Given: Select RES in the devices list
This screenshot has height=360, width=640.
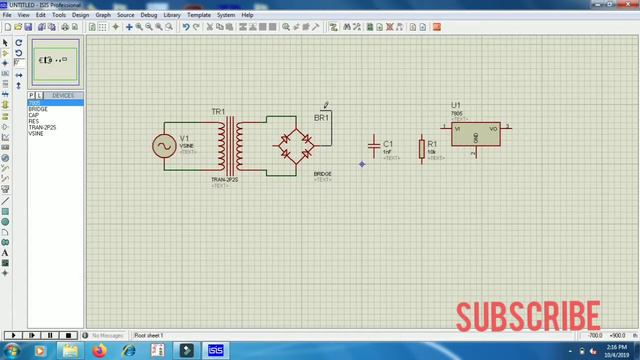Looking at the screenshot, I should 56,122.
